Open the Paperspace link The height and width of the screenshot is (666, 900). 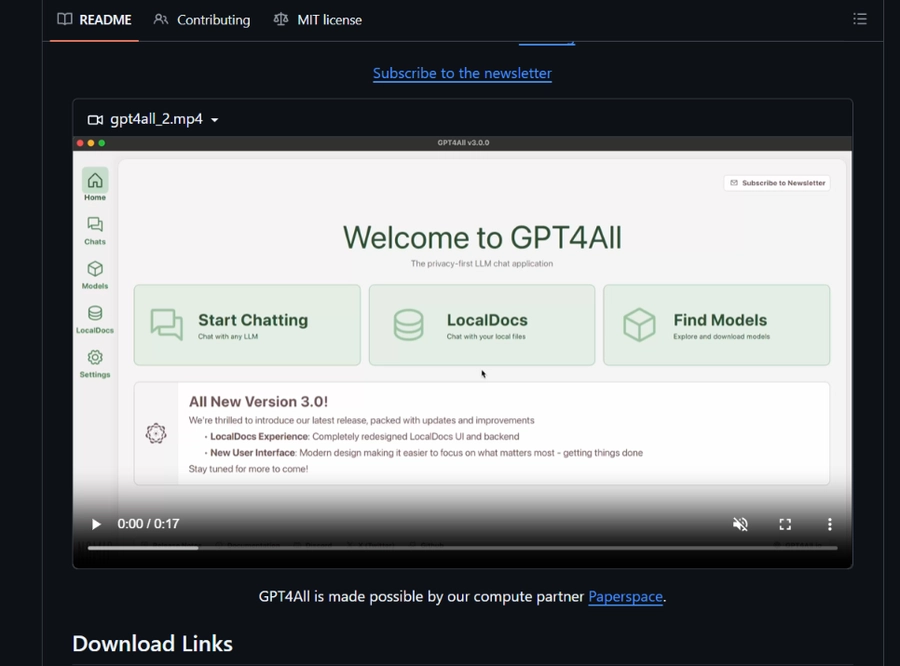pos(625,597)
